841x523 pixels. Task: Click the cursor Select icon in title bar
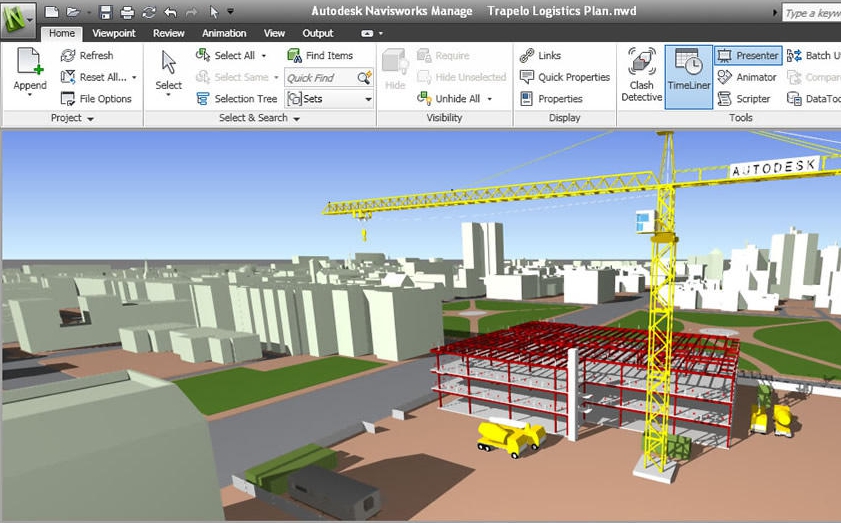point(214,12)
